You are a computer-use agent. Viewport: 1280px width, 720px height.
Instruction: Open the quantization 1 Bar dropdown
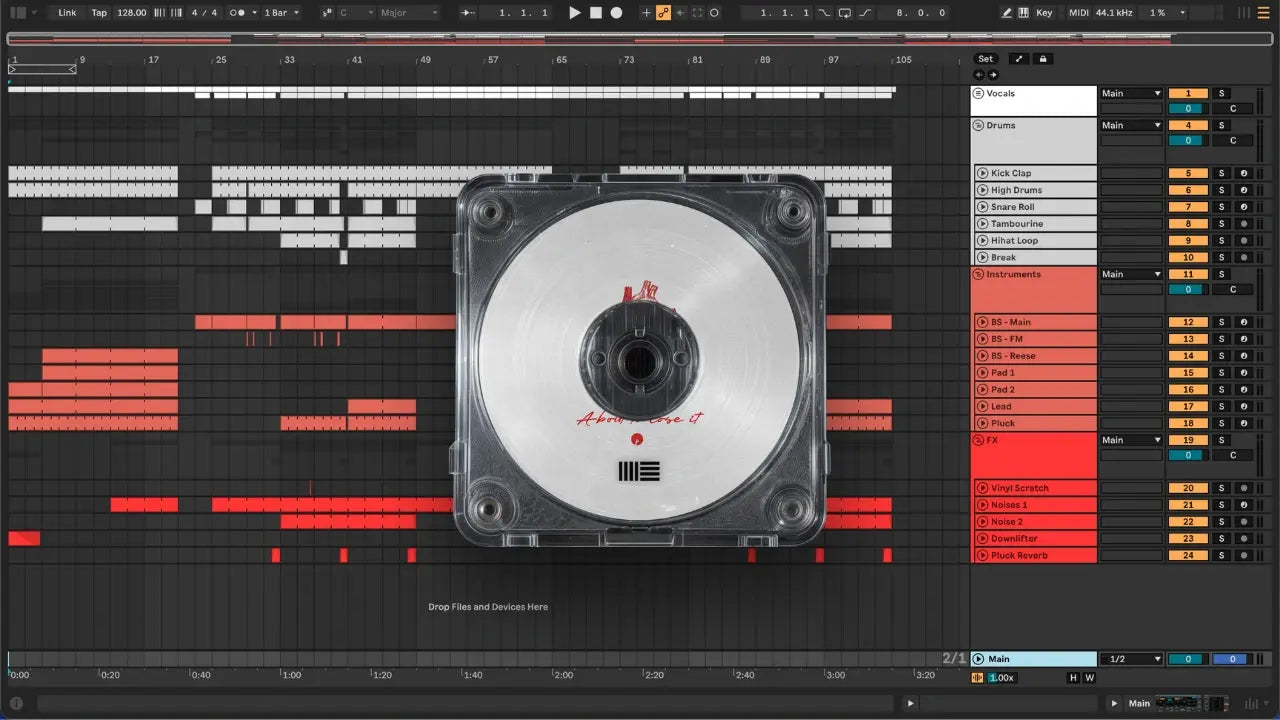click(x=282, y=13)
